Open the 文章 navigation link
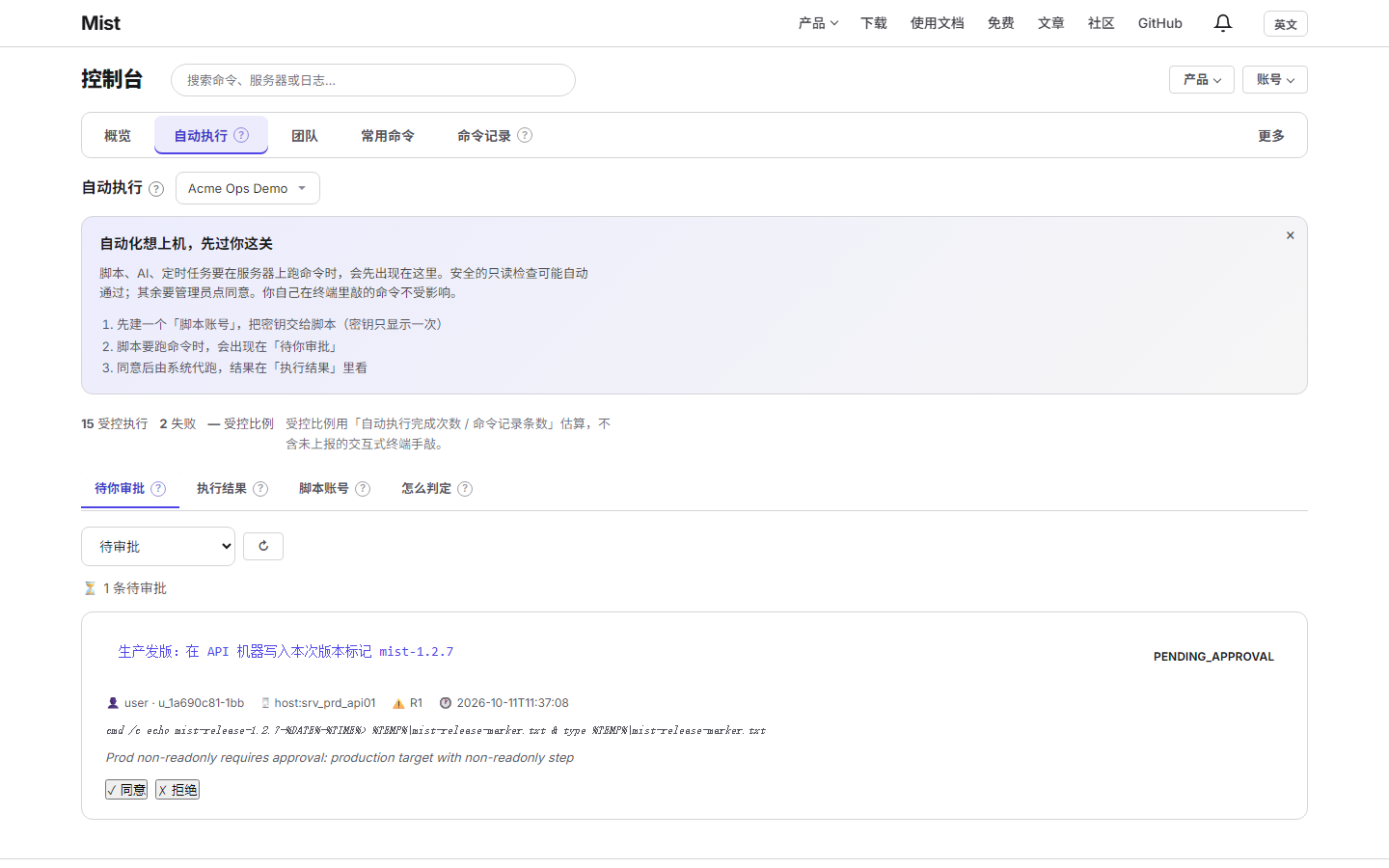 (1051, 23)
